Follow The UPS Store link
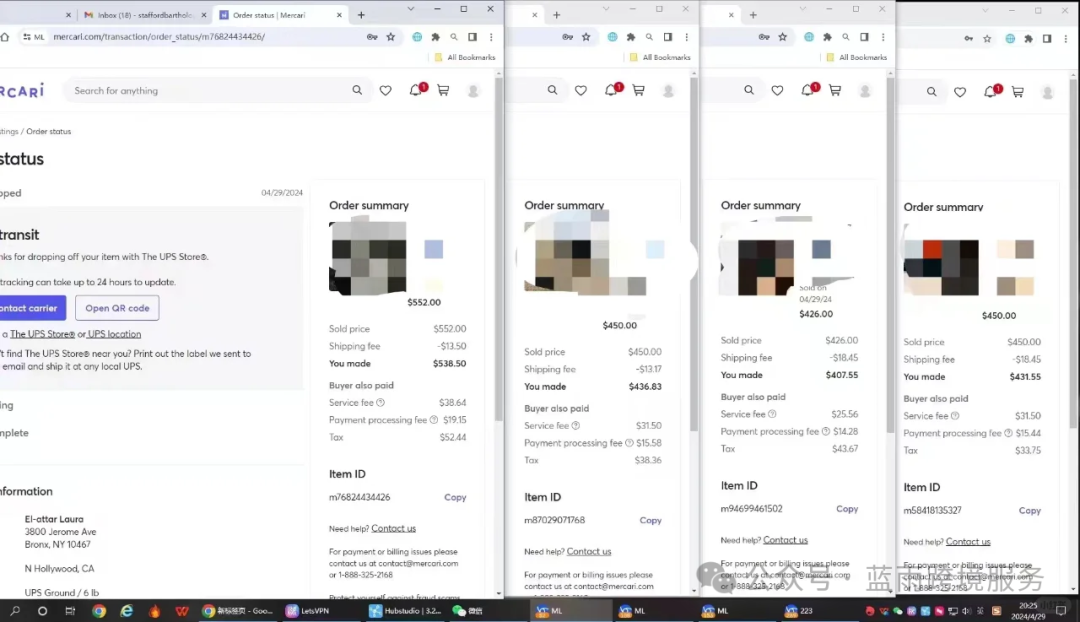 point(42,334)
